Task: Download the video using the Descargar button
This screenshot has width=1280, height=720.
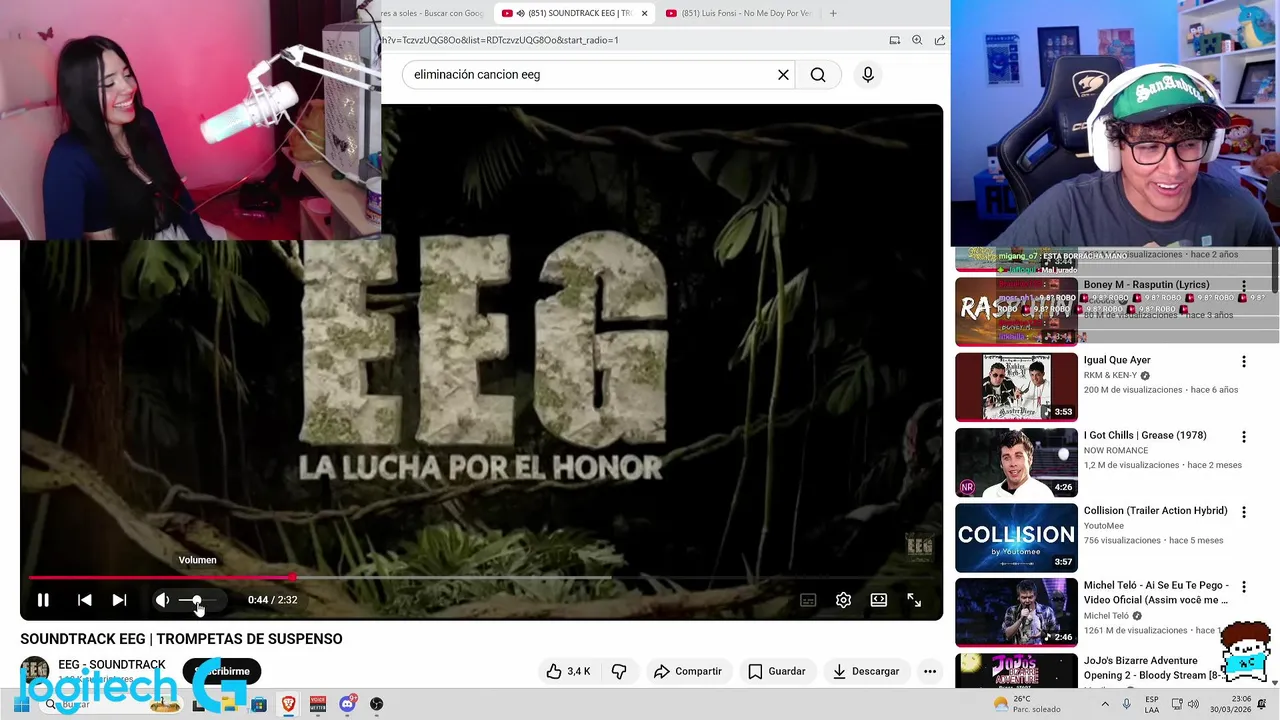Action: click(865, 671)
